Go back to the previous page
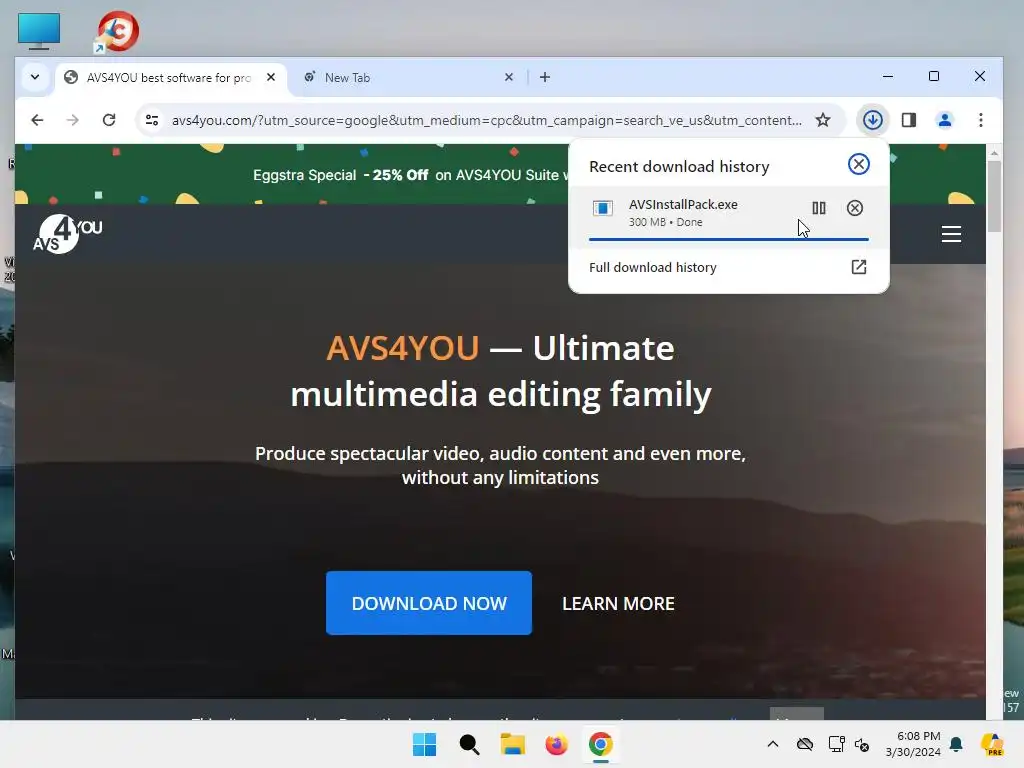 click(37, 120)
